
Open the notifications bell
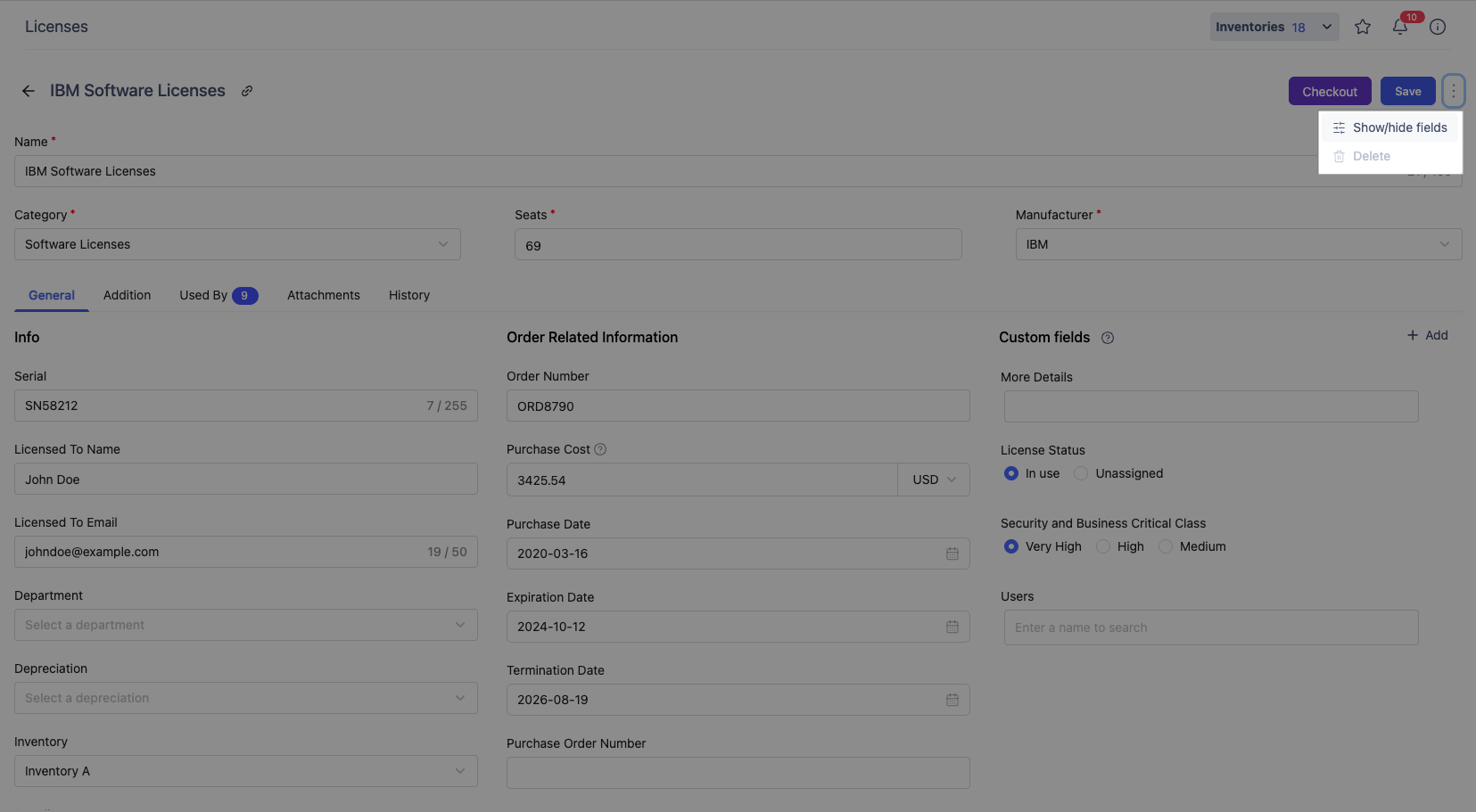(1400, 27)
